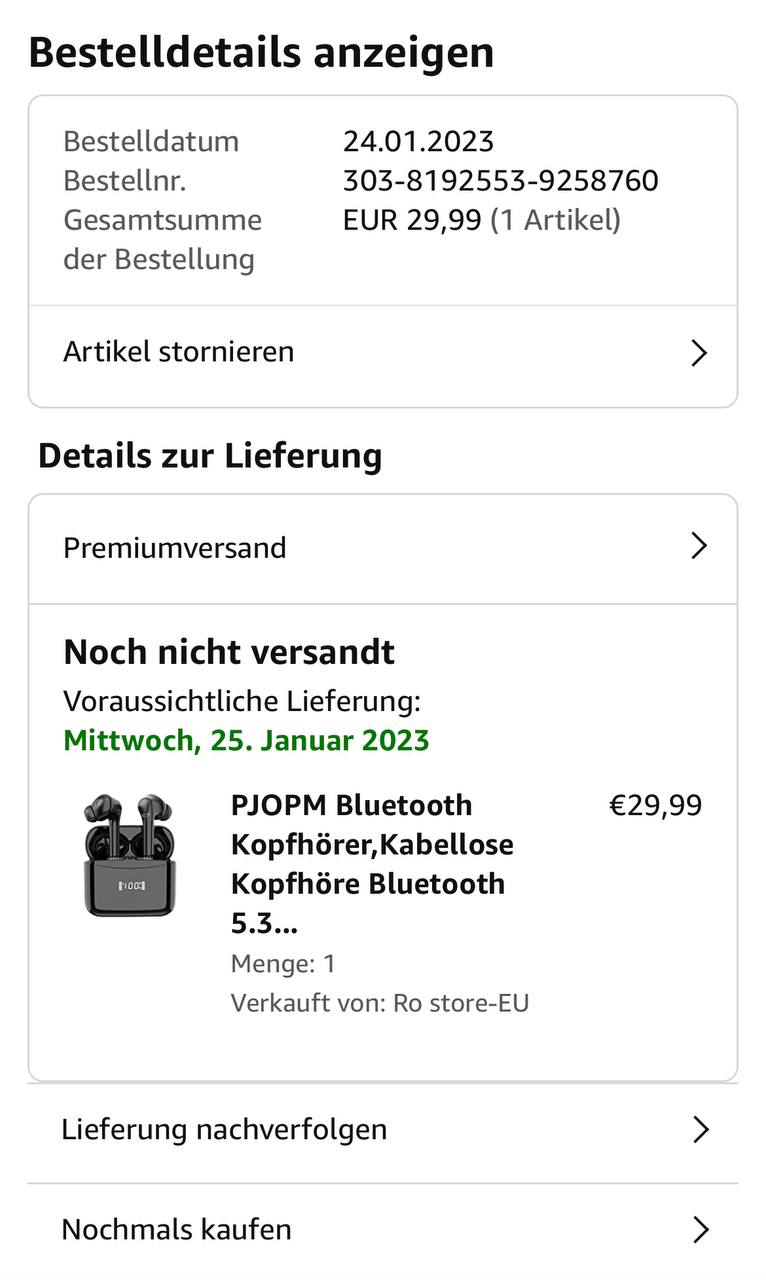Click the green Mittwoch, 25. Januar 2023 date
This screenshot has height=1280, width=766.
(x=246, y=741)
